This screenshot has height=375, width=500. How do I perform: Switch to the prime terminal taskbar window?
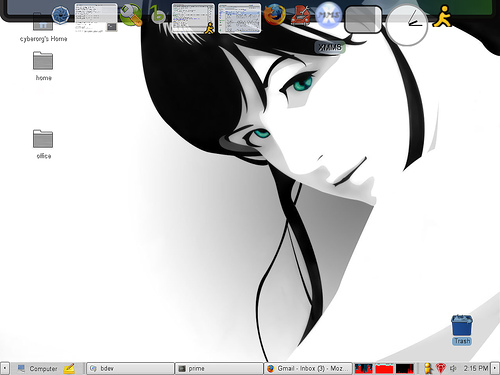219,368
